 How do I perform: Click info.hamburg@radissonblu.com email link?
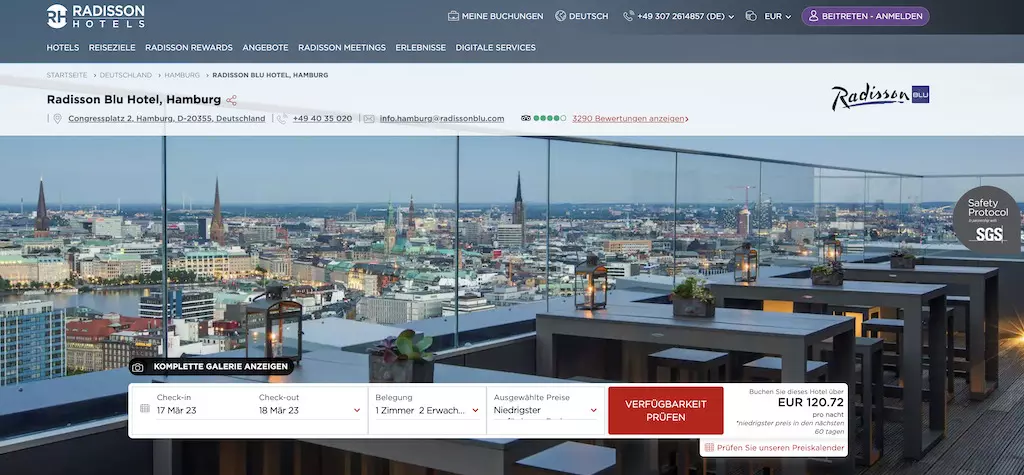(x=442, y=119)
